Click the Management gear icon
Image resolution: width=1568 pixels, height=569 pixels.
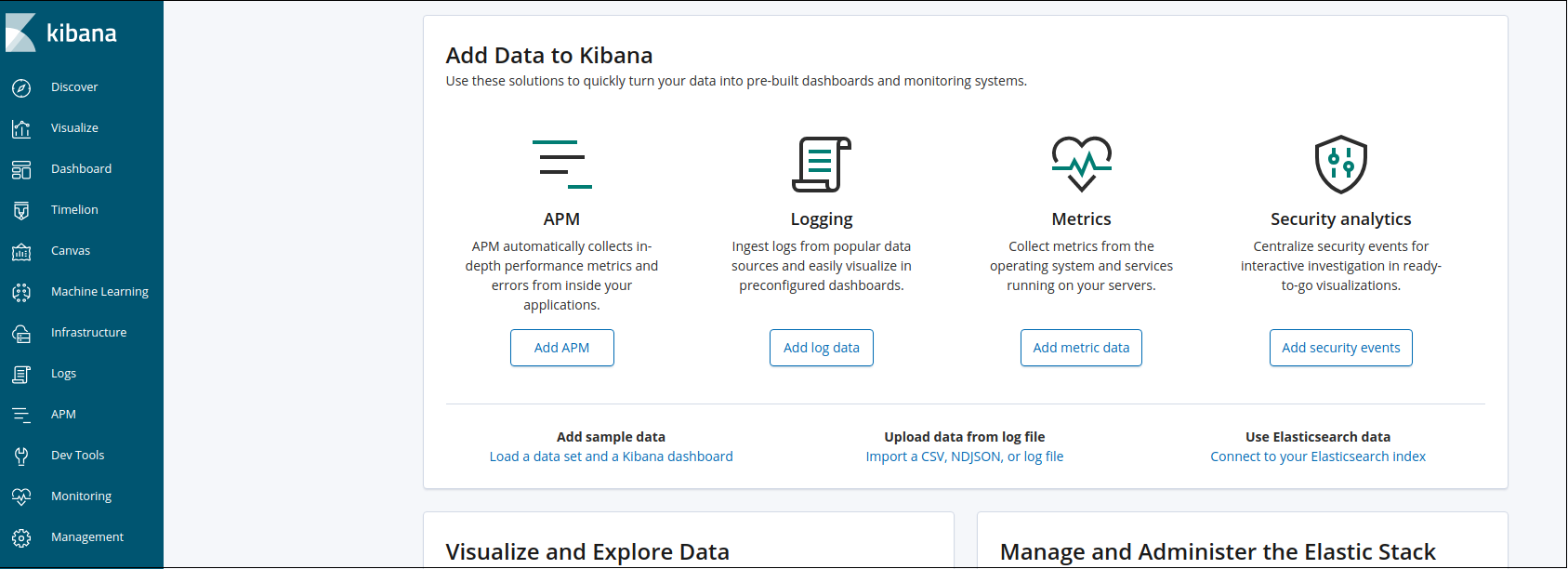[21, 537]
